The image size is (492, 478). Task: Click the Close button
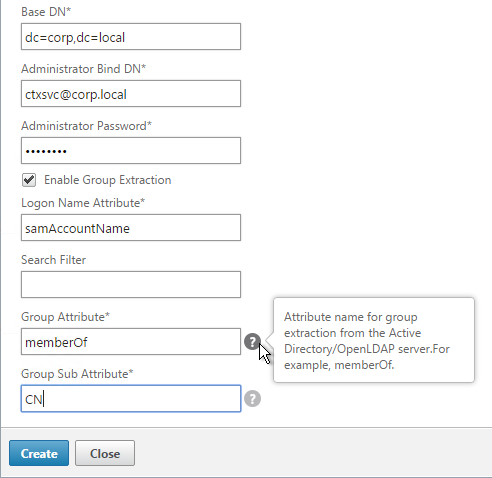pyautogui.click(x=105, y=453)
